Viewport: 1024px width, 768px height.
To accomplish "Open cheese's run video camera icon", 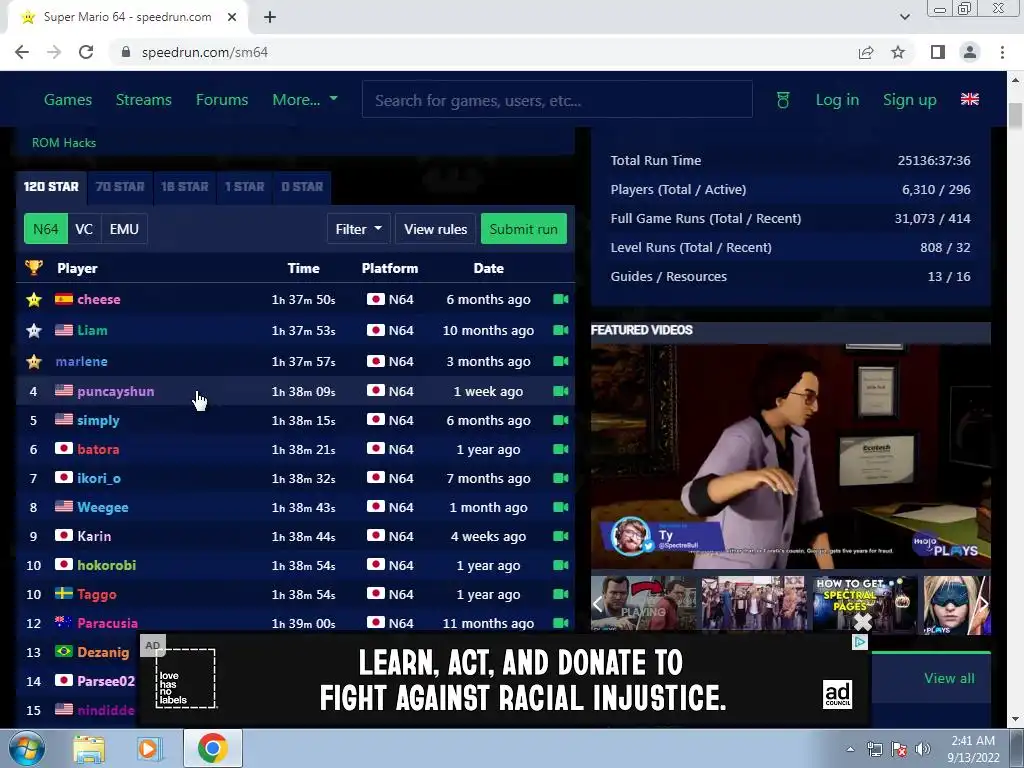I will coord(560,299).
